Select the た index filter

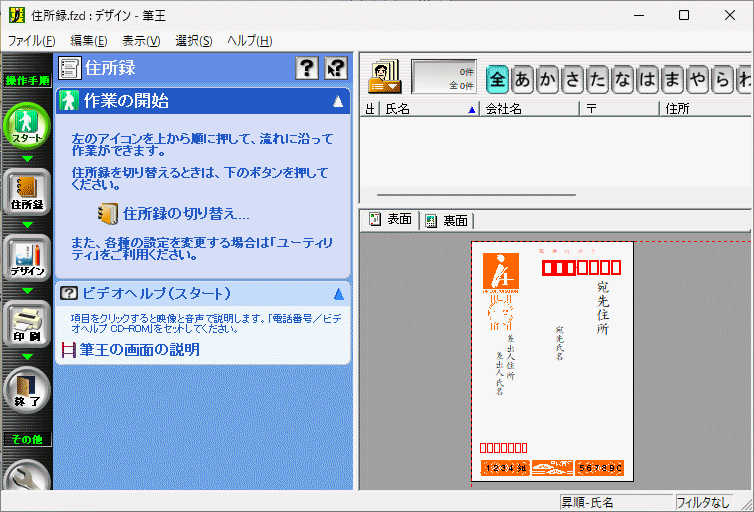pos(598,79)
